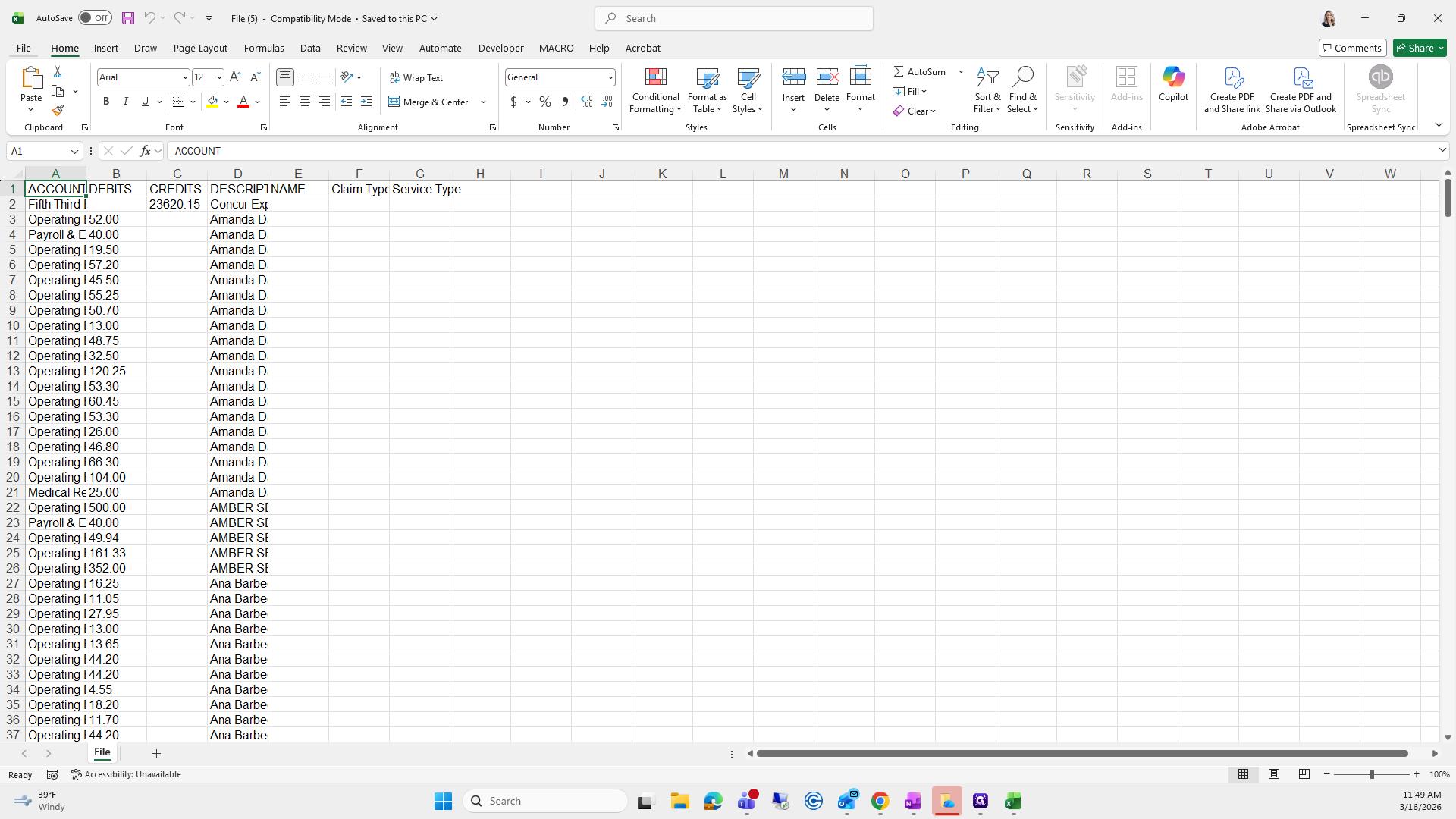Toggle Wrap Text for the cell
This screenshot has width=1456, height=819.
[416, 77]
